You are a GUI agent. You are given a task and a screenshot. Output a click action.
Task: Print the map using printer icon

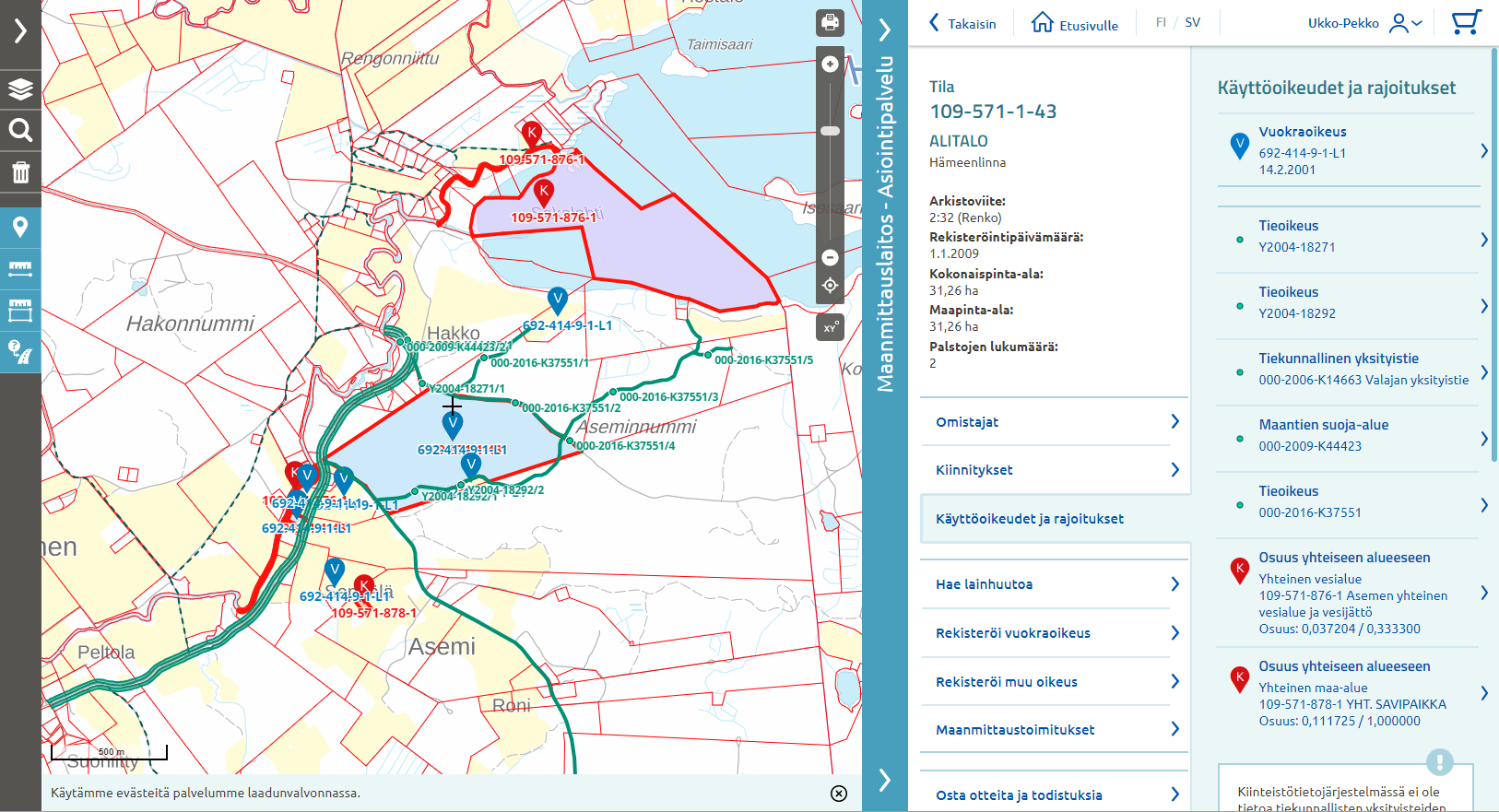(830, 23)
